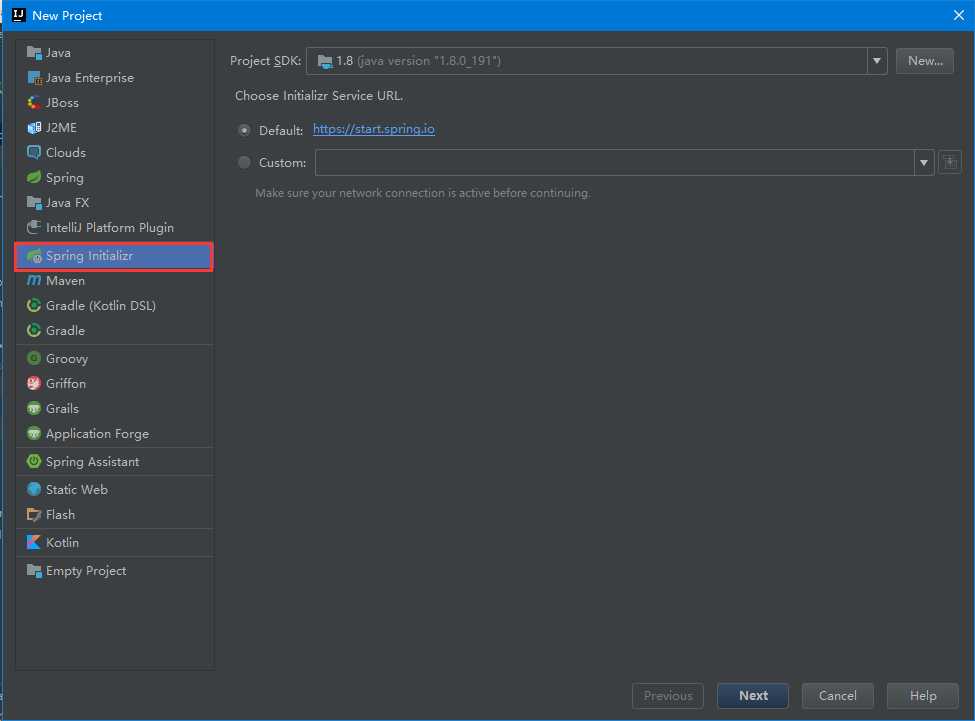Pick the Groovy icon
The height and width of the screenshot is (721, 975).
(x=34, y=359)
